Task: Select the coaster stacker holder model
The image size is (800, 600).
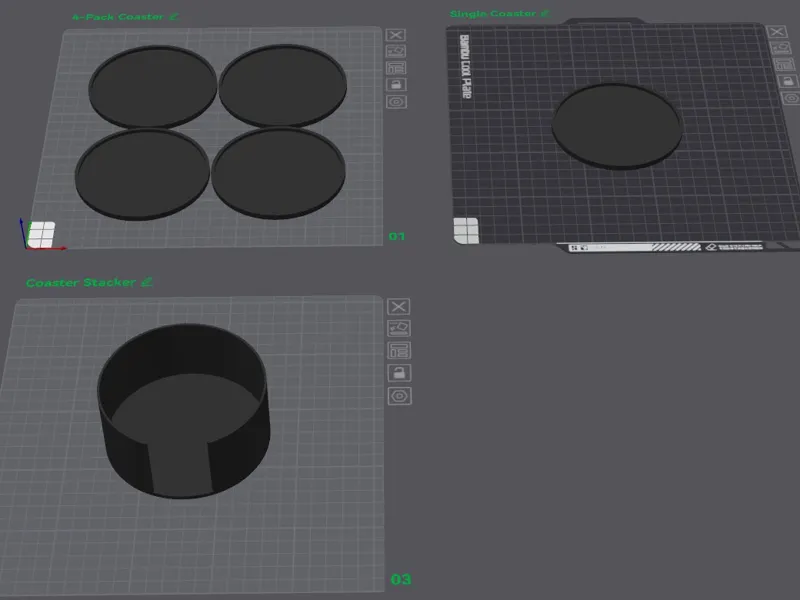Action: (x=184, y=411)
